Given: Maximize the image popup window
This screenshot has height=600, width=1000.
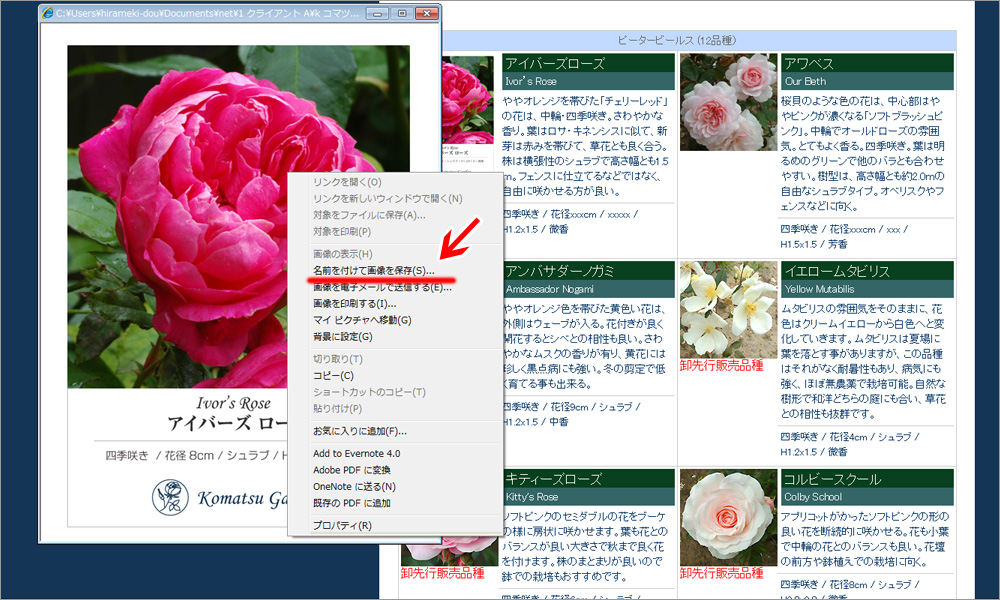Looking at the screenshot, I should [x=402, y=13].
